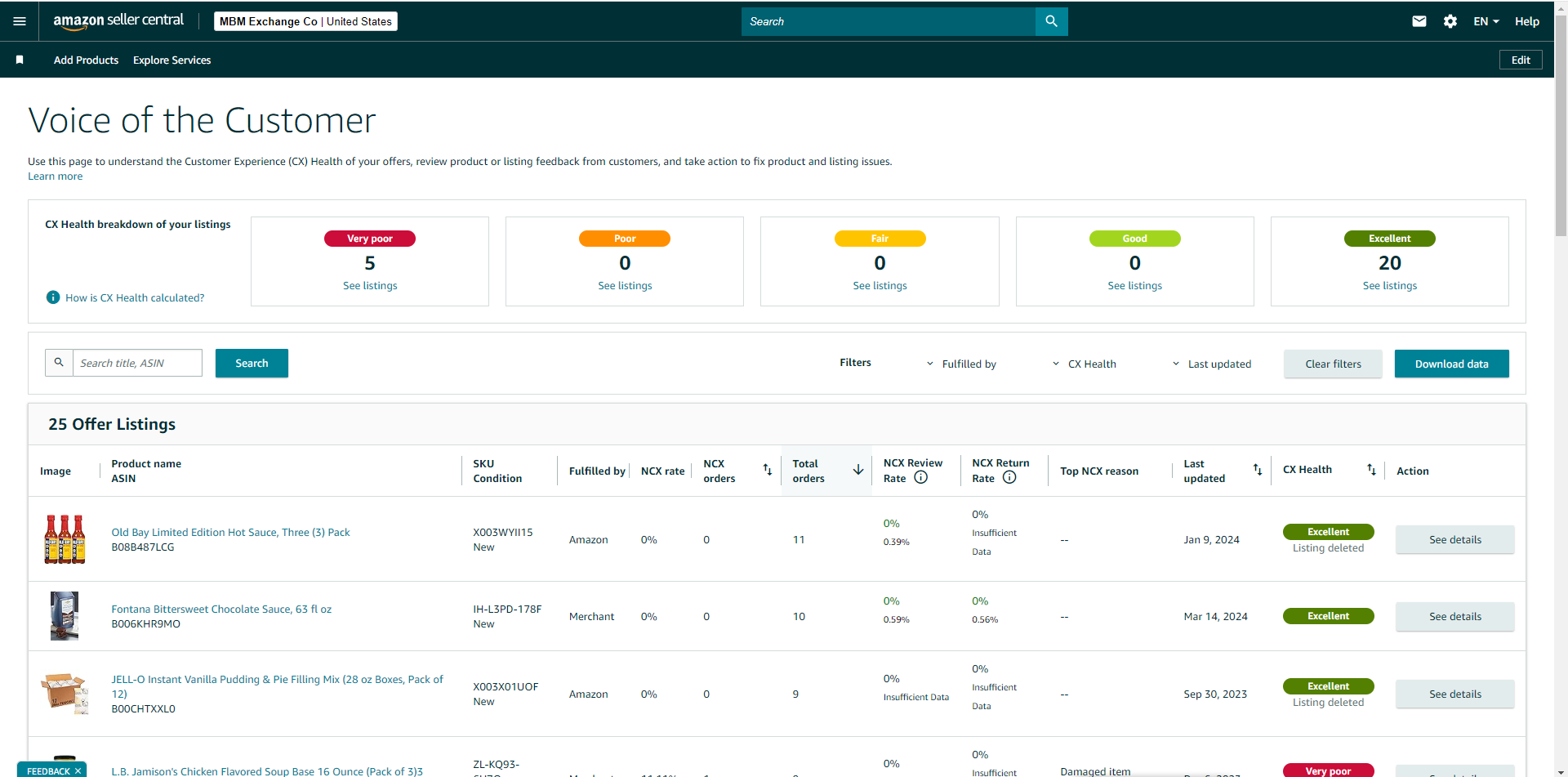Open the hamburger navigation menu

(x=20, y=21)
